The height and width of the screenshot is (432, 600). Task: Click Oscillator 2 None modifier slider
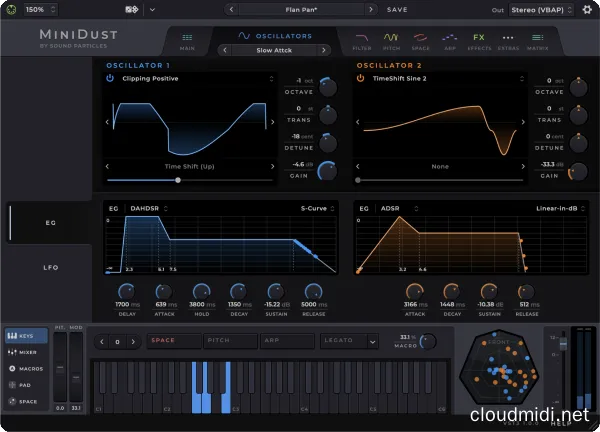click(440, 180)
